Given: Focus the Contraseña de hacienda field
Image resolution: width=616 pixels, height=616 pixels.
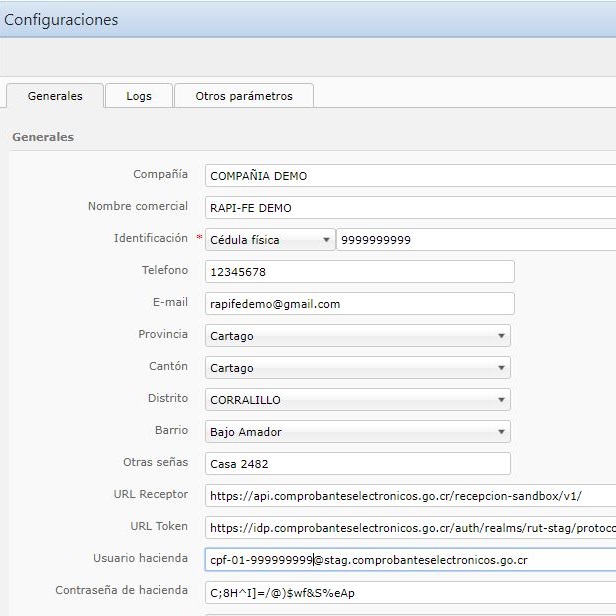Looking at the screenshot, I should (x=410, y=592).
